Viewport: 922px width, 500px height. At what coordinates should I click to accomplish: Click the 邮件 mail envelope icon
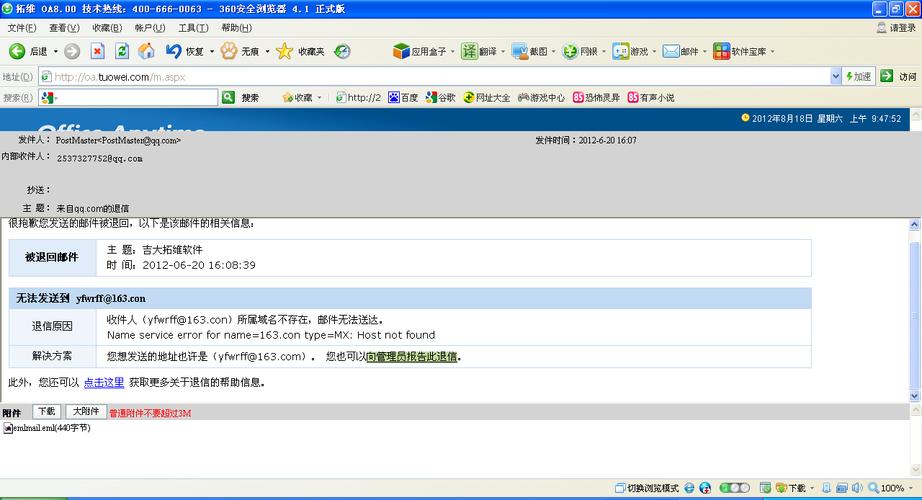[671, 52]
